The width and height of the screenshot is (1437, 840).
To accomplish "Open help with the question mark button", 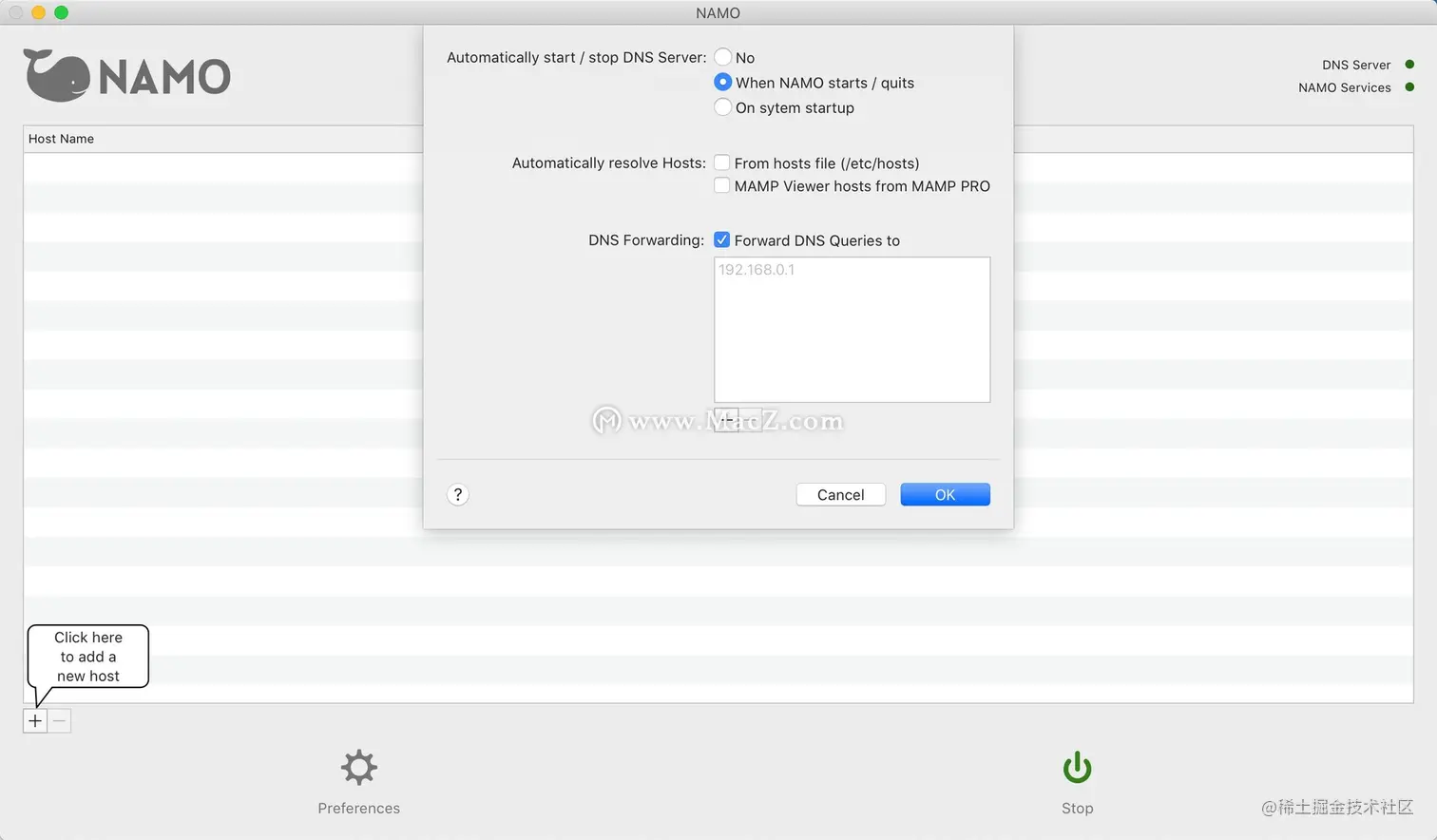I will (458, 494).
